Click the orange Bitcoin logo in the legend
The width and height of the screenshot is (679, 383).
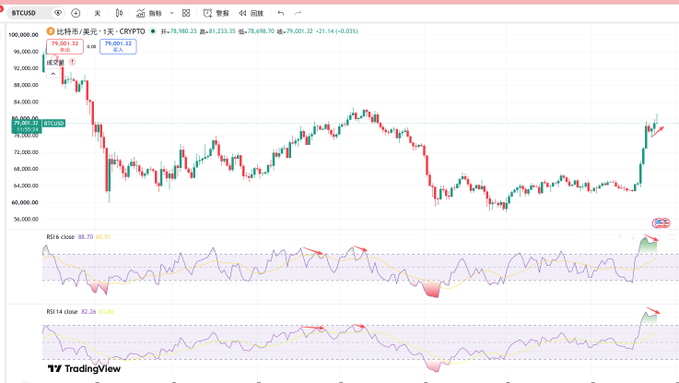click(x=50, y=31)
